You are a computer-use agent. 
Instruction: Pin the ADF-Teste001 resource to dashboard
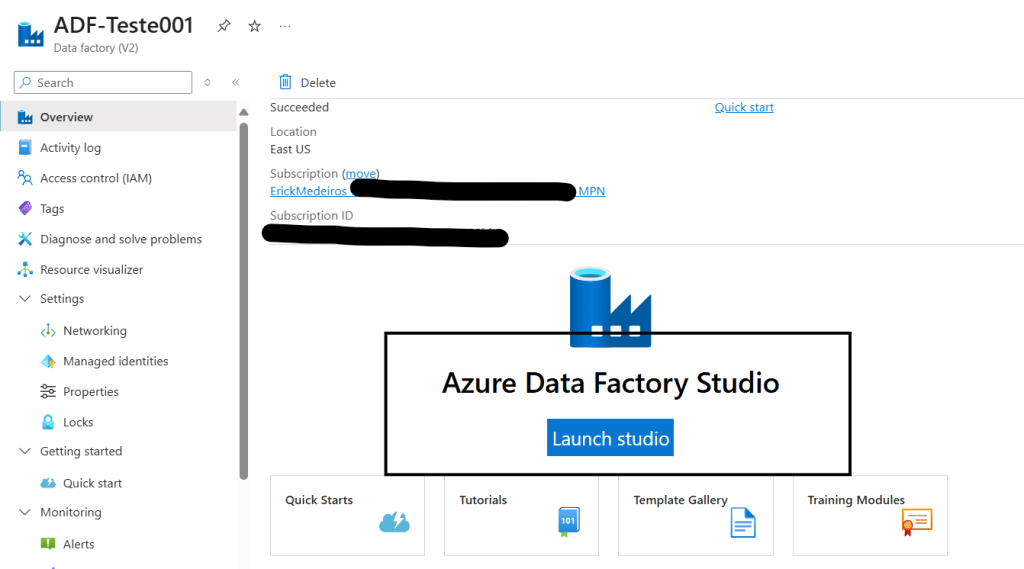pos(224,27)
